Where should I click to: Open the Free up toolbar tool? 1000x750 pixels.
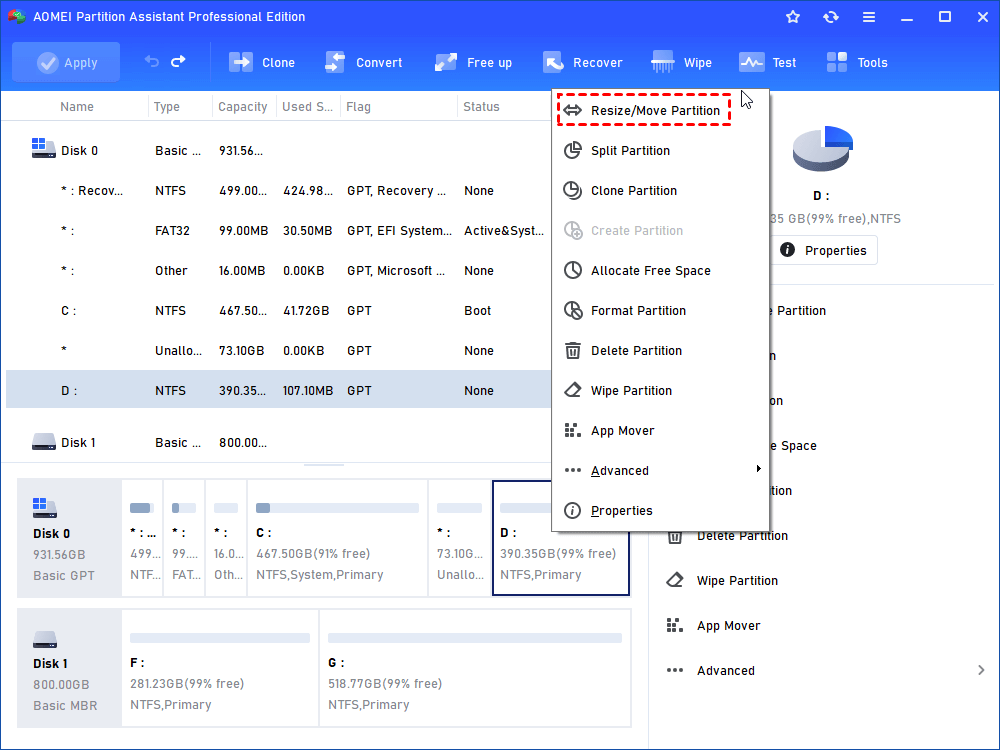(473, 62)
